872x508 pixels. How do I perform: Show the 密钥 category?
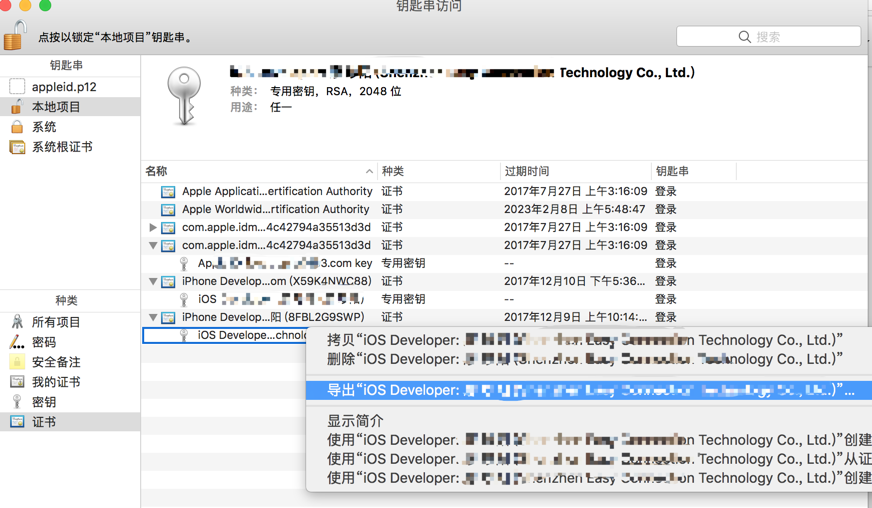point(70,402)
